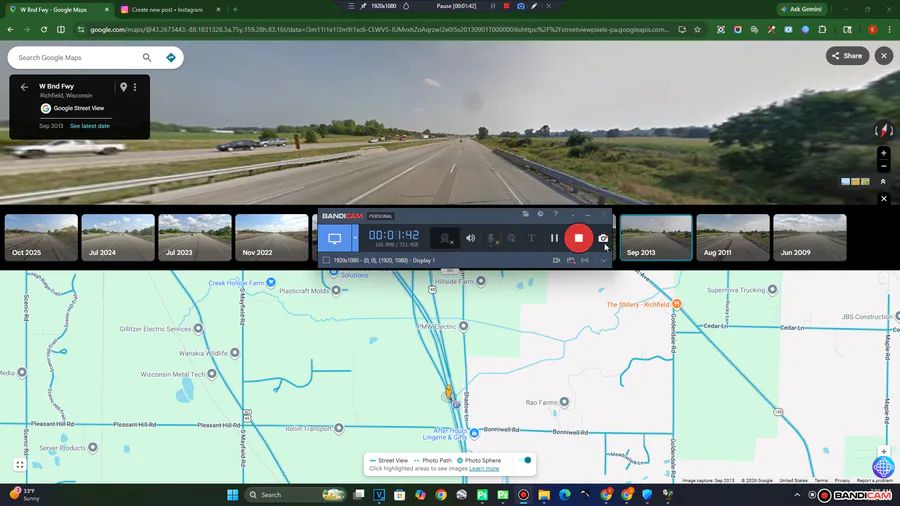Toggle Bandicam mouse click effect icon
Image resolution: width=900 pixels, height=506 pixels.
click(x=511, y=238)
